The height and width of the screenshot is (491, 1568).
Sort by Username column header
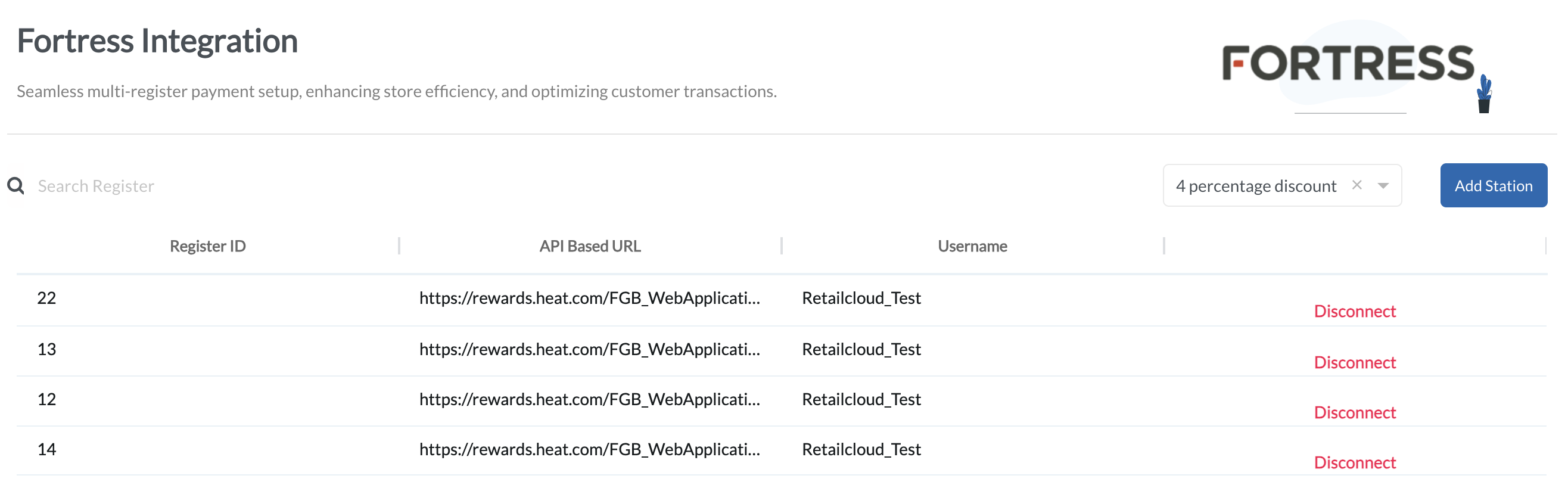coord(972,246)
